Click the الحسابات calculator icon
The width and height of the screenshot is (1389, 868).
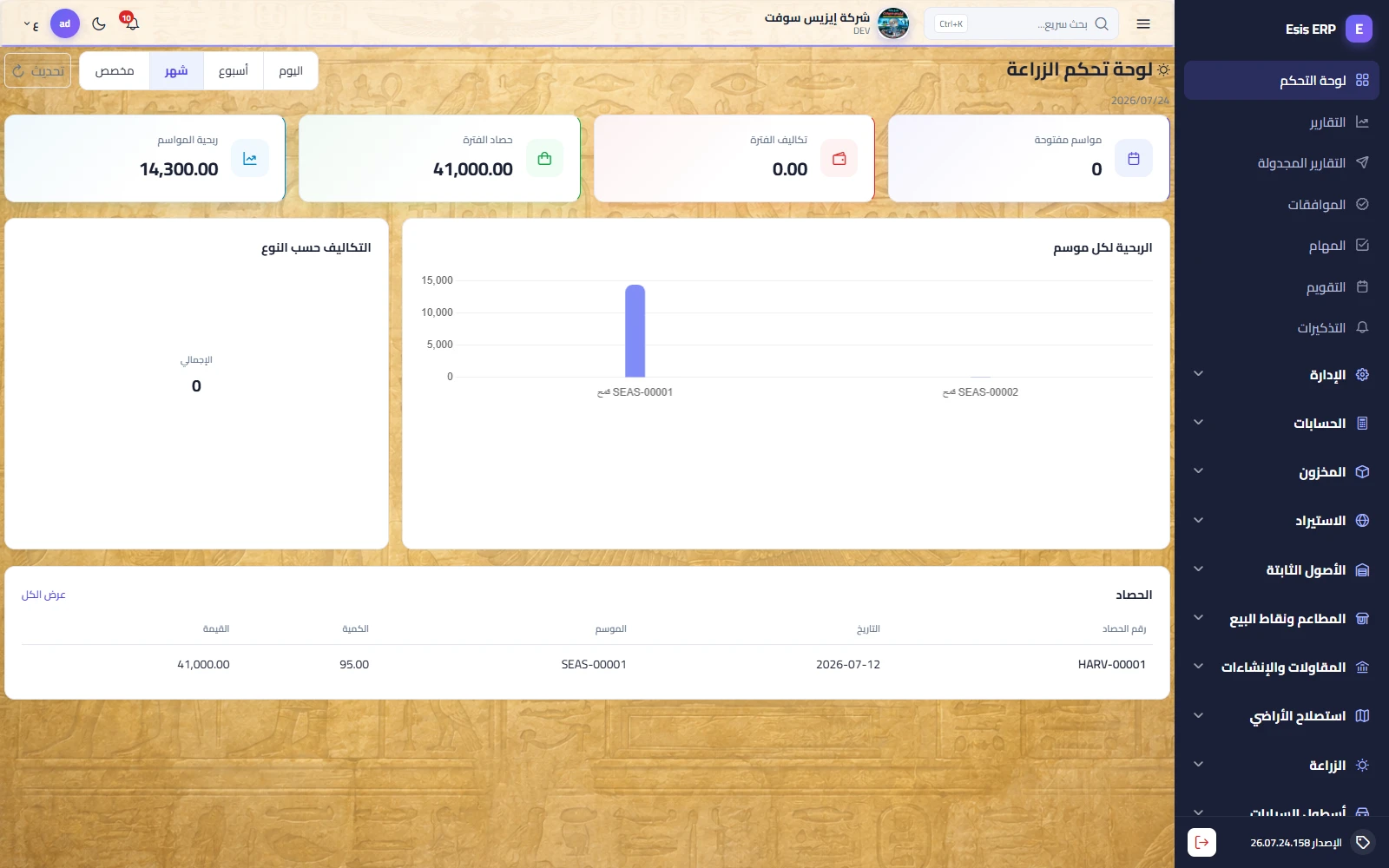tap(1362, 423)
